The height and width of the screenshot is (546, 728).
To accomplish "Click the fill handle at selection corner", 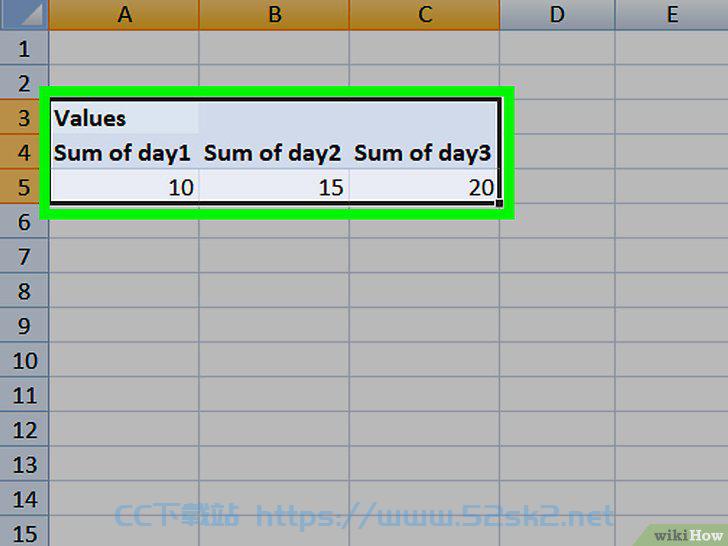I will click(500, 203).
